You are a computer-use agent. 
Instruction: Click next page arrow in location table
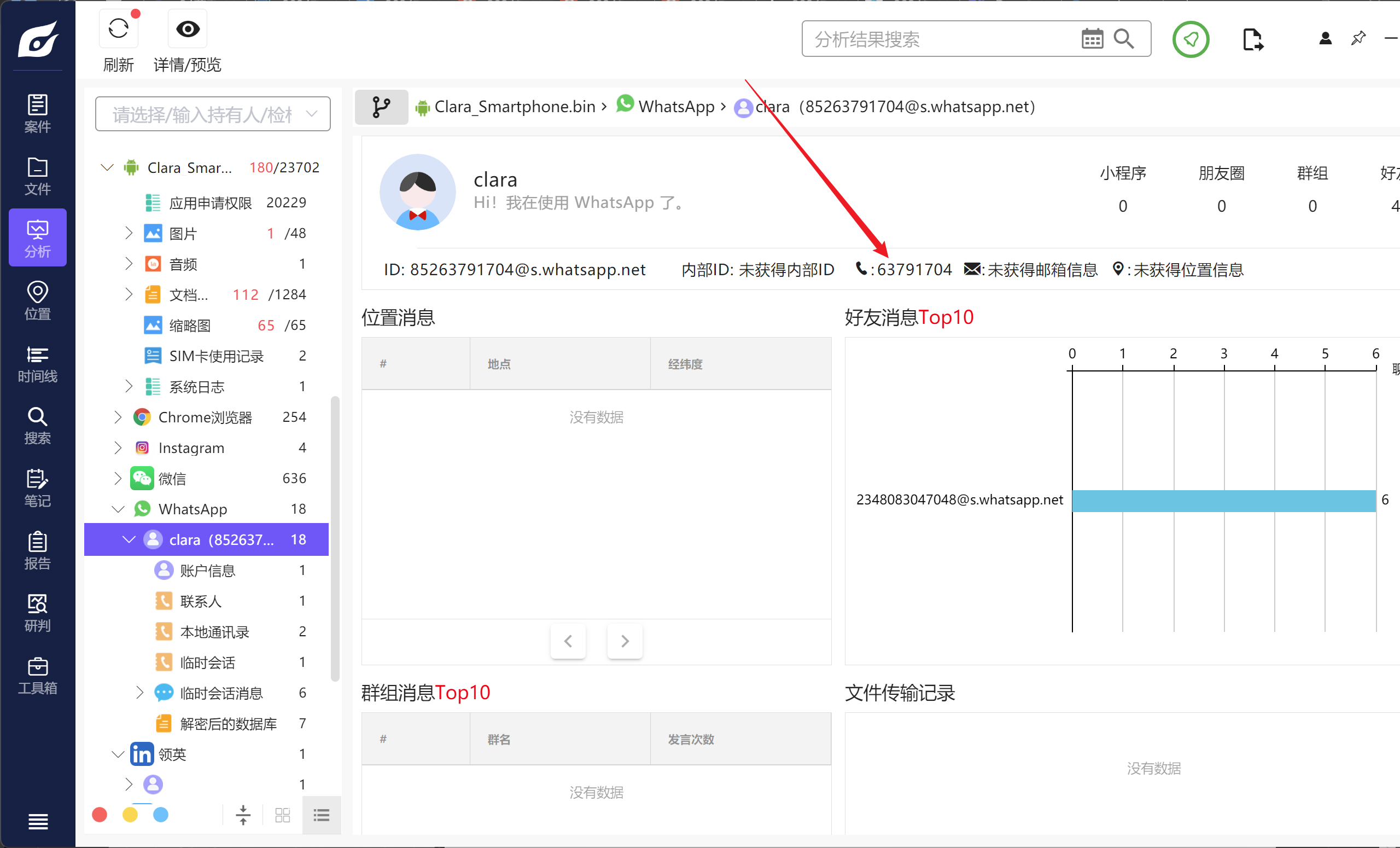point(625,641)
